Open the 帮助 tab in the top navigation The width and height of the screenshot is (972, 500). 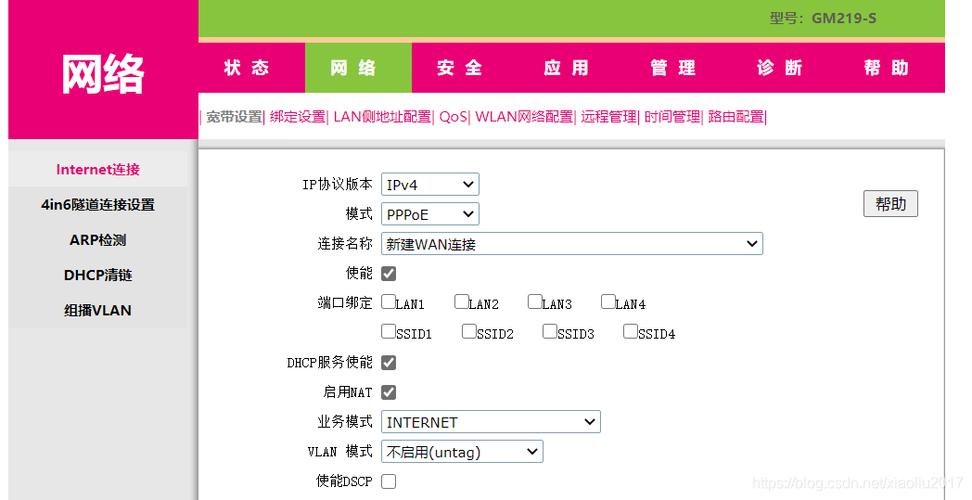(x=886, y=68)
